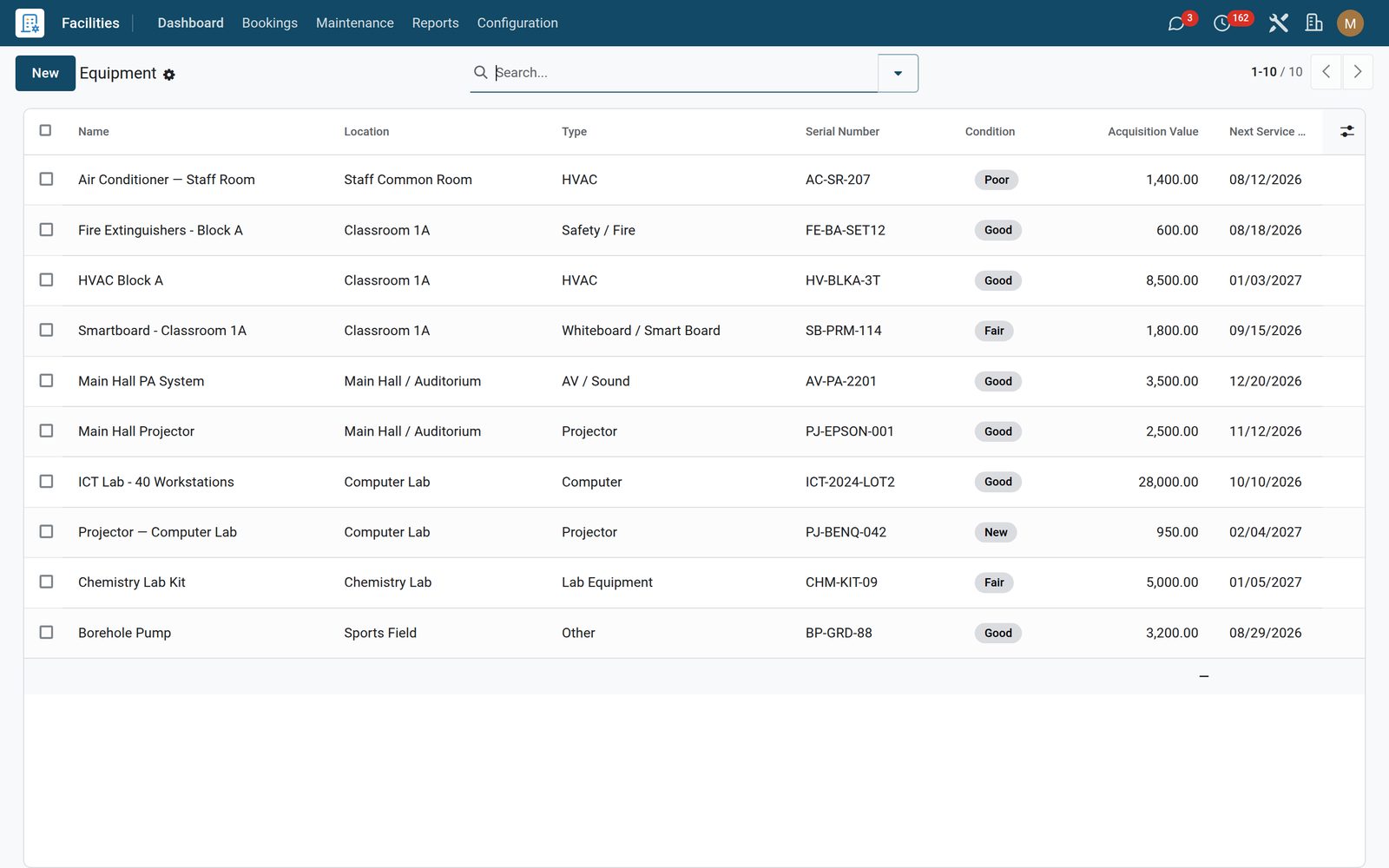The image size is (1389, 868).
Task: Open the Equipment gear actions icon
Action: pyautogui.click(x=169, y=75)
